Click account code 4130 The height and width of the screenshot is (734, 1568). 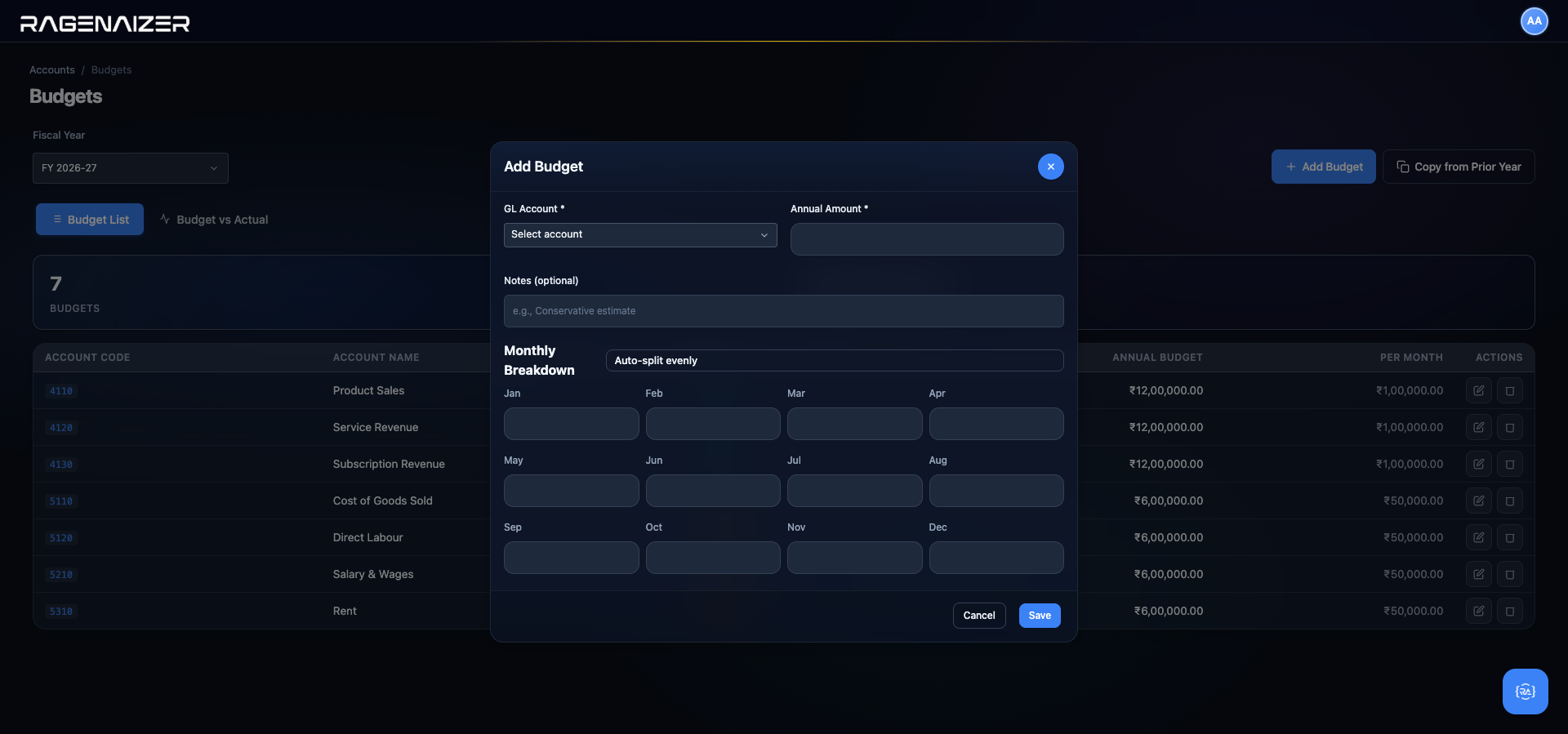coord(61,465)
